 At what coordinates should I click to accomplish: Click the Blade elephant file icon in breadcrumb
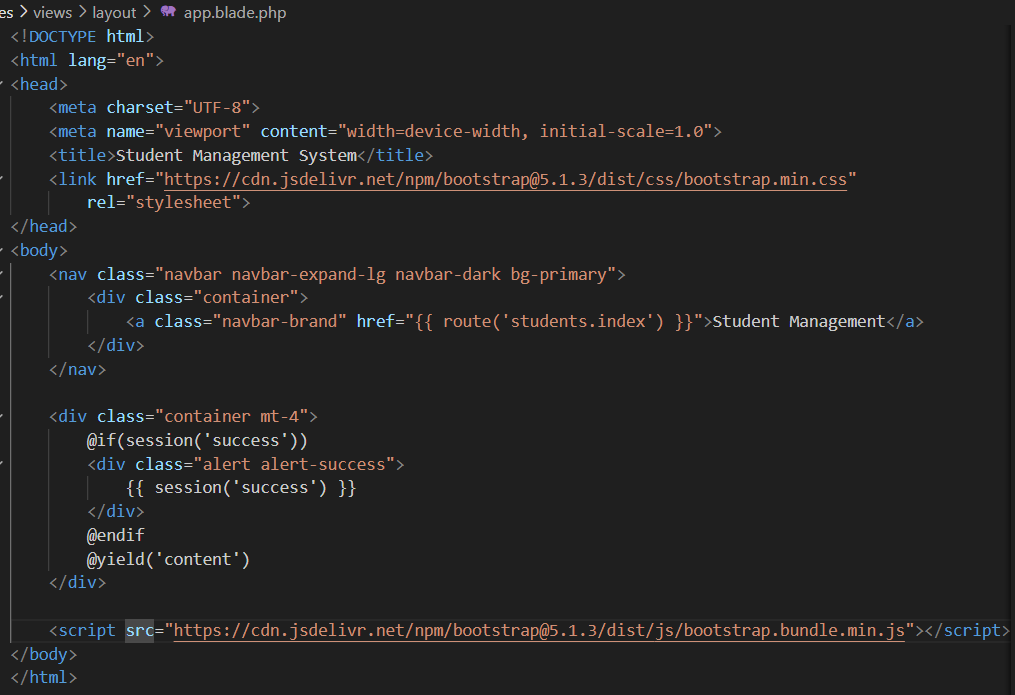(168, 12)
